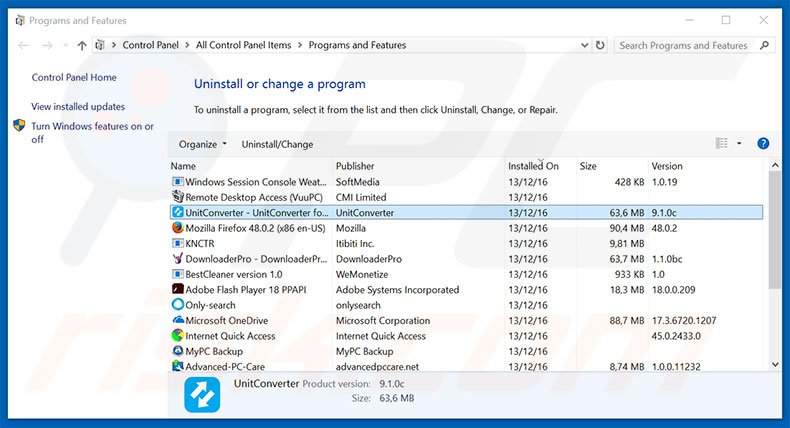
Task: Expand the chevron after All Control Panel Items
Action: tap(300, 45)
